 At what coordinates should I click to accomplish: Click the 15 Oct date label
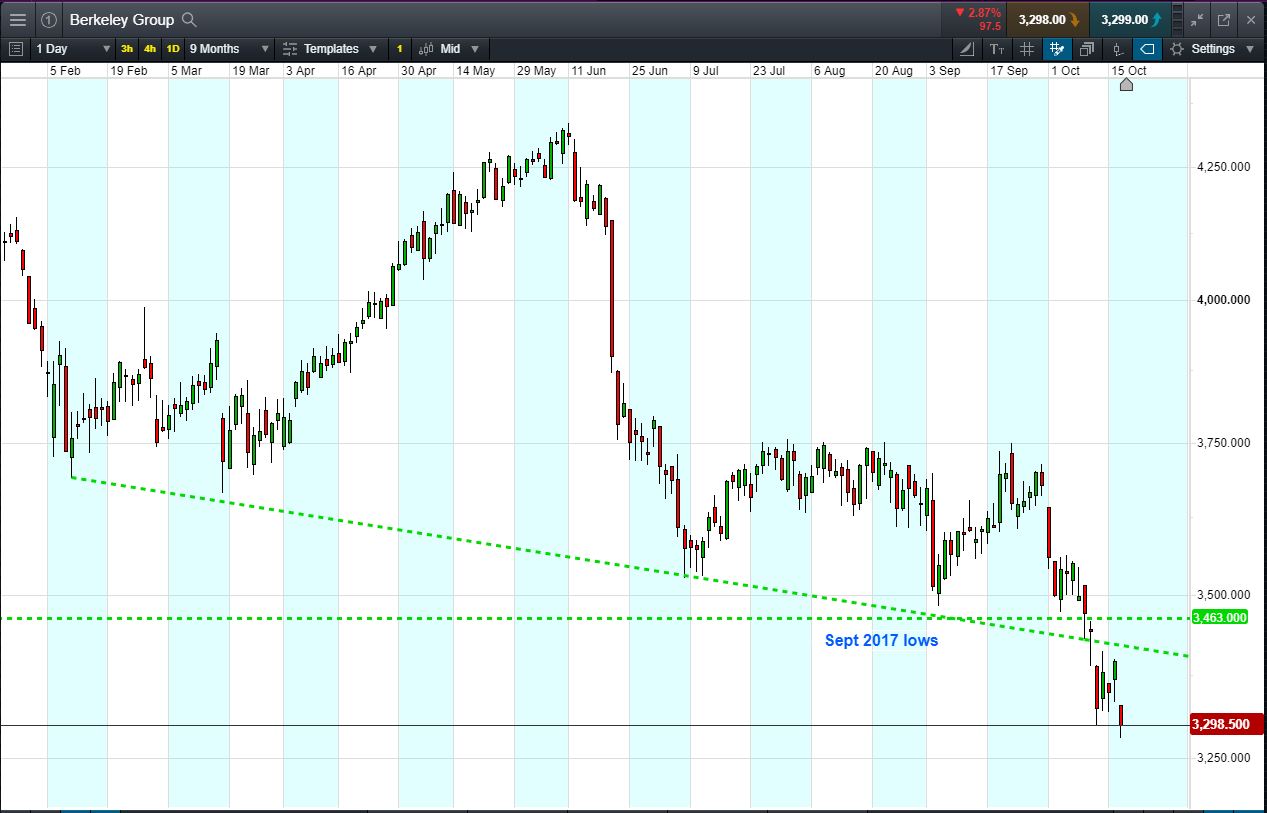tap(1128, 71)
